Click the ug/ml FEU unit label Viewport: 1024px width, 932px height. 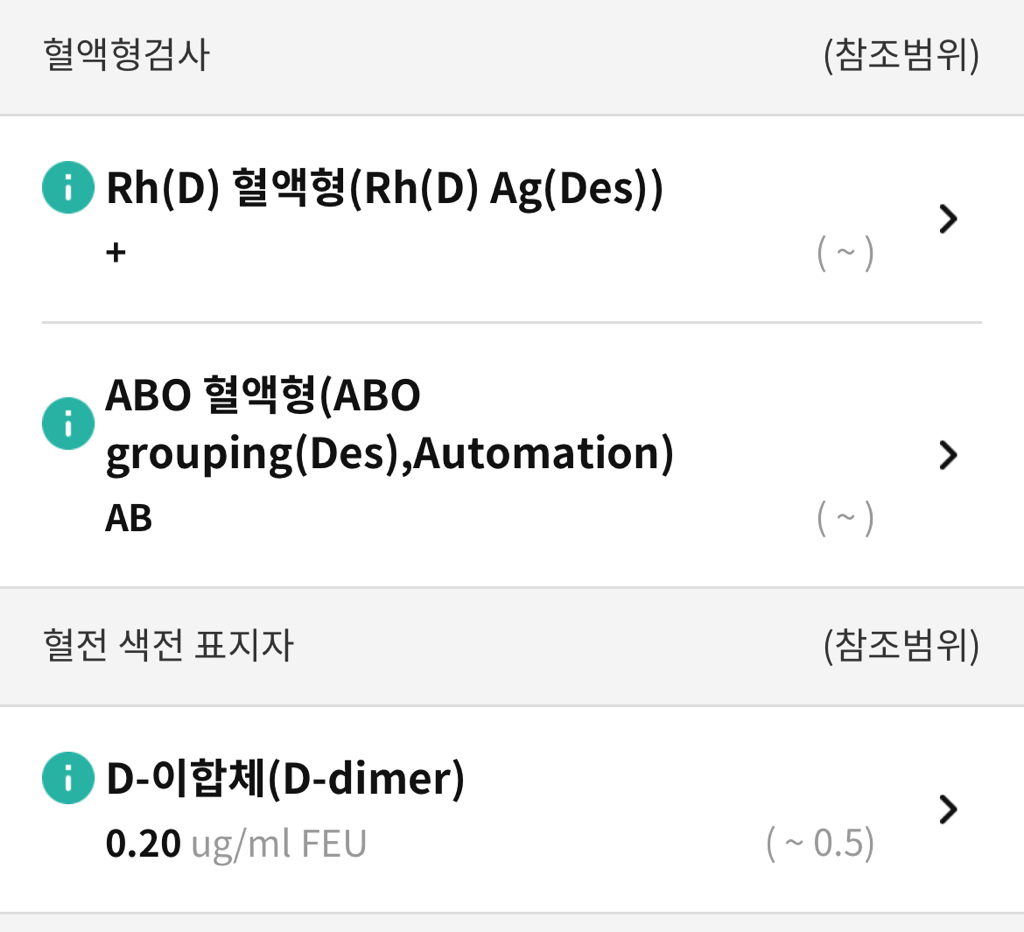tap(279, 844)
